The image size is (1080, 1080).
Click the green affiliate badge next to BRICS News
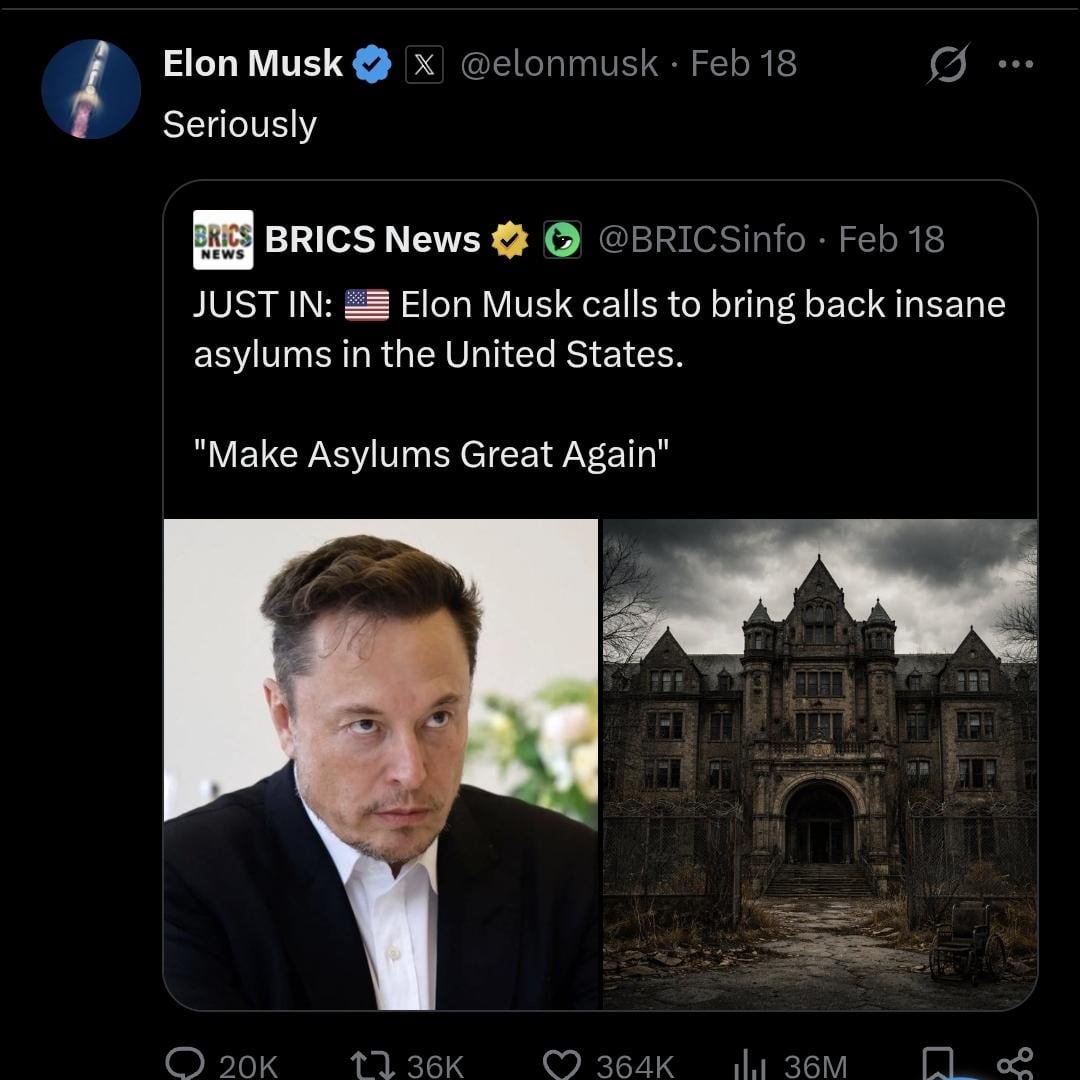point(561,240)
